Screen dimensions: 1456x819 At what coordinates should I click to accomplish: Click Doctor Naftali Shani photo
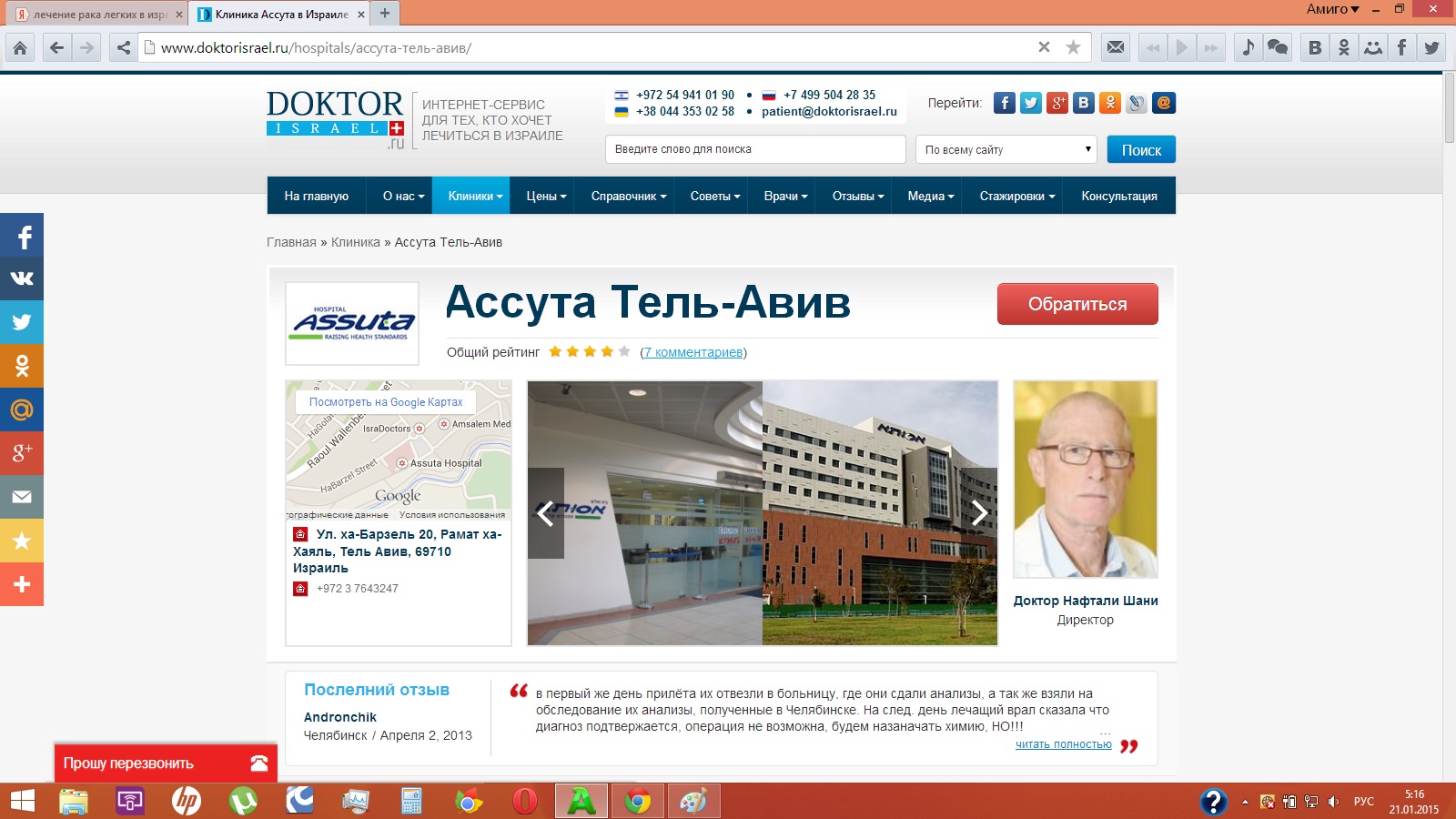1086,480
